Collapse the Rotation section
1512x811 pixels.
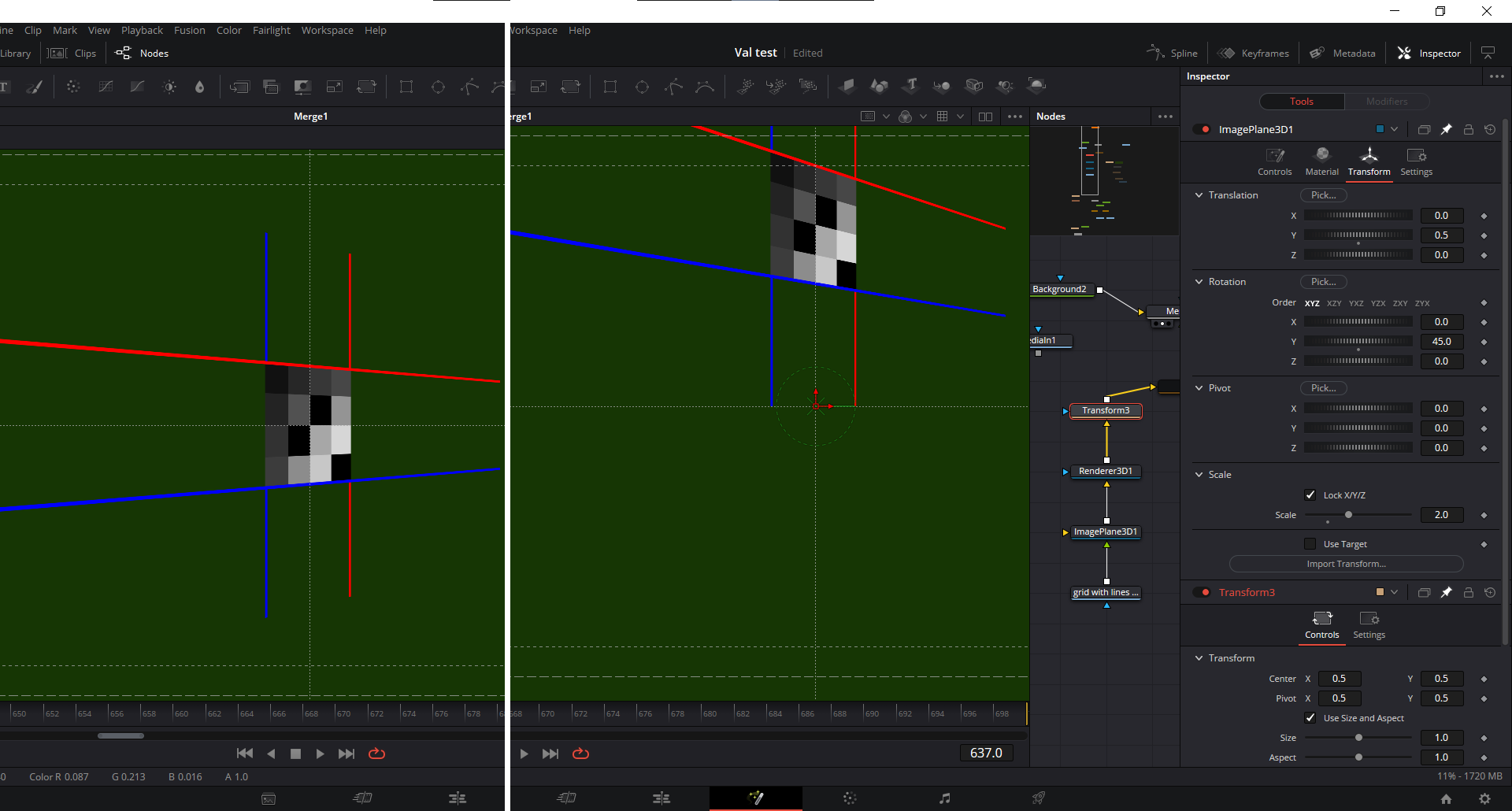[x=1199, y=282]
